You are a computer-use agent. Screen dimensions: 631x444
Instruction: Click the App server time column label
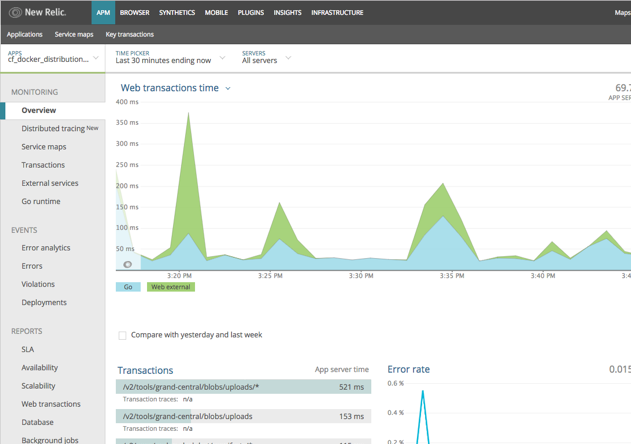pos(342,369)
